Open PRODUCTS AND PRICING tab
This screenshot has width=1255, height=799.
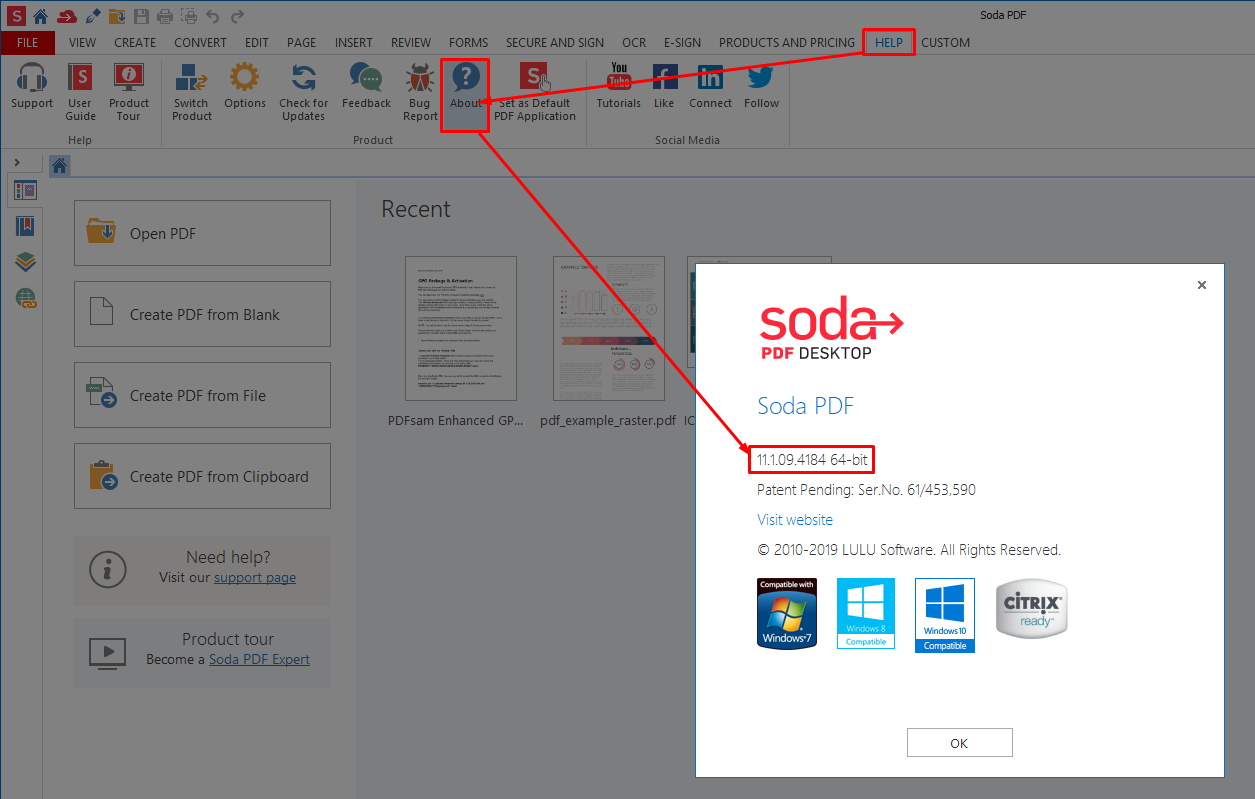click(787, 43)
